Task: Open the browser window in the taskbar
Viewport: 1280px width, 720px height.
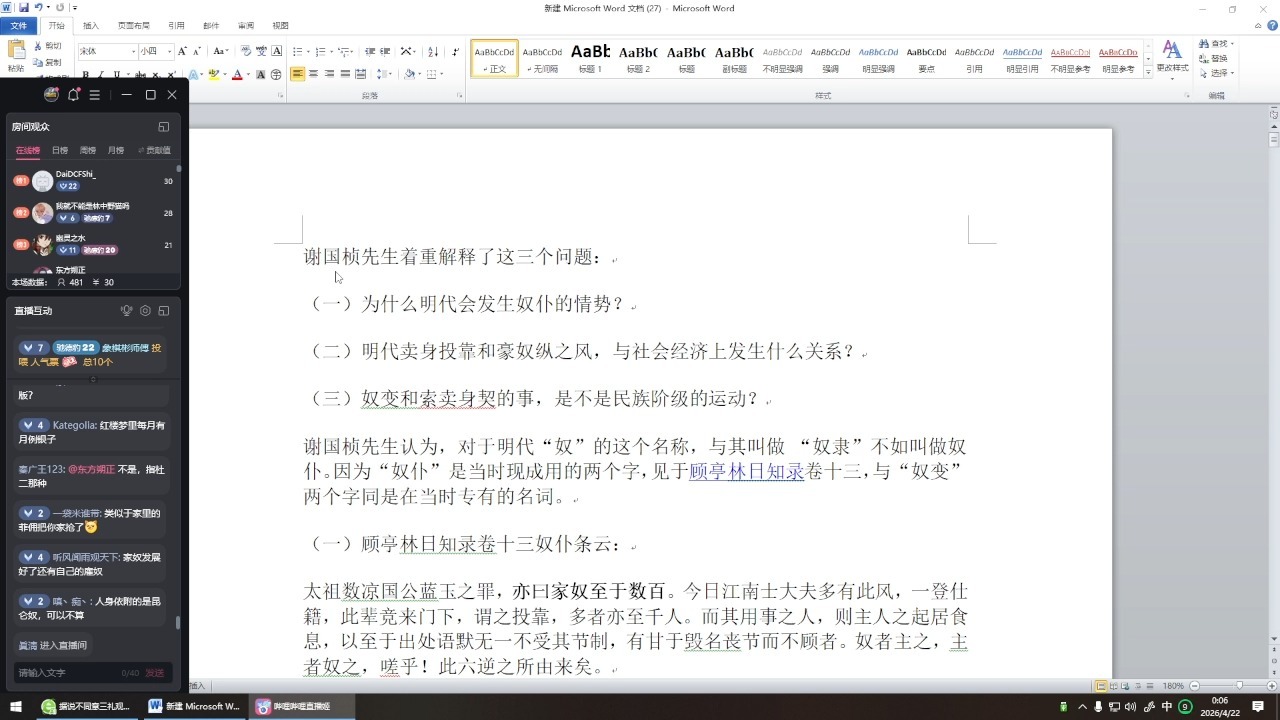Action: (x=87, y=706)
